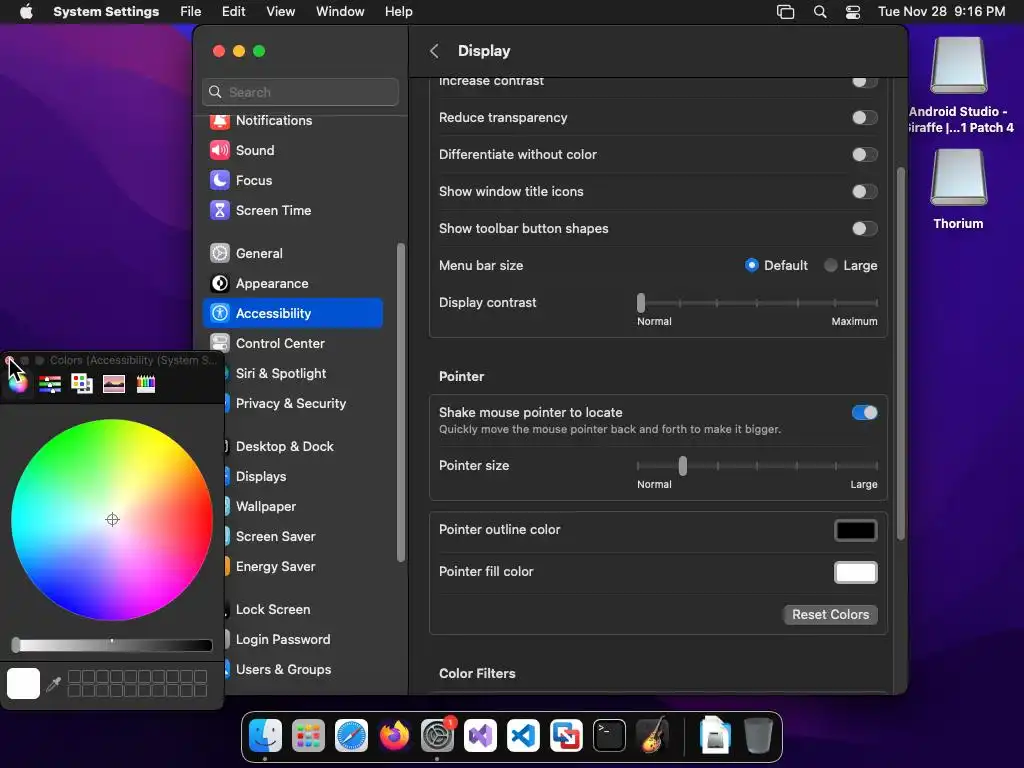Image resolution: width=1024 pixels, height=768 pixels.
Task: Open Finder from the Dock
Action: point(265,736)
